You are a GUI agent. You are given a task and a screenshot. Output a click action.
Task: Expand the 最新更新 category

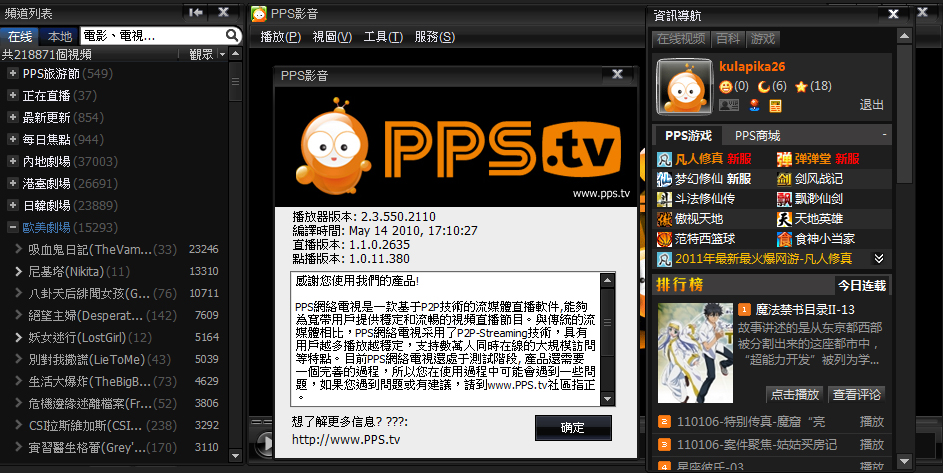pyautogui.click(x=12, y=117)
